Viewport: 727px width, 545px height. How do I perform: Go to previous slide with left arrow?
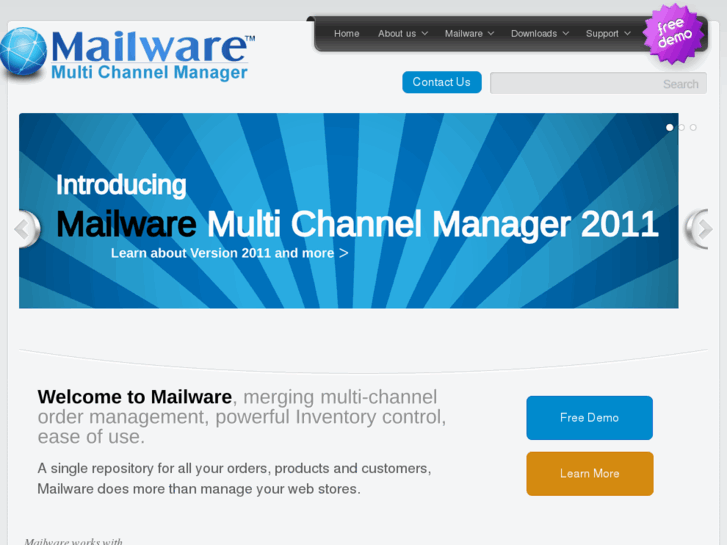pyautogui.click(x=27, y=229)
